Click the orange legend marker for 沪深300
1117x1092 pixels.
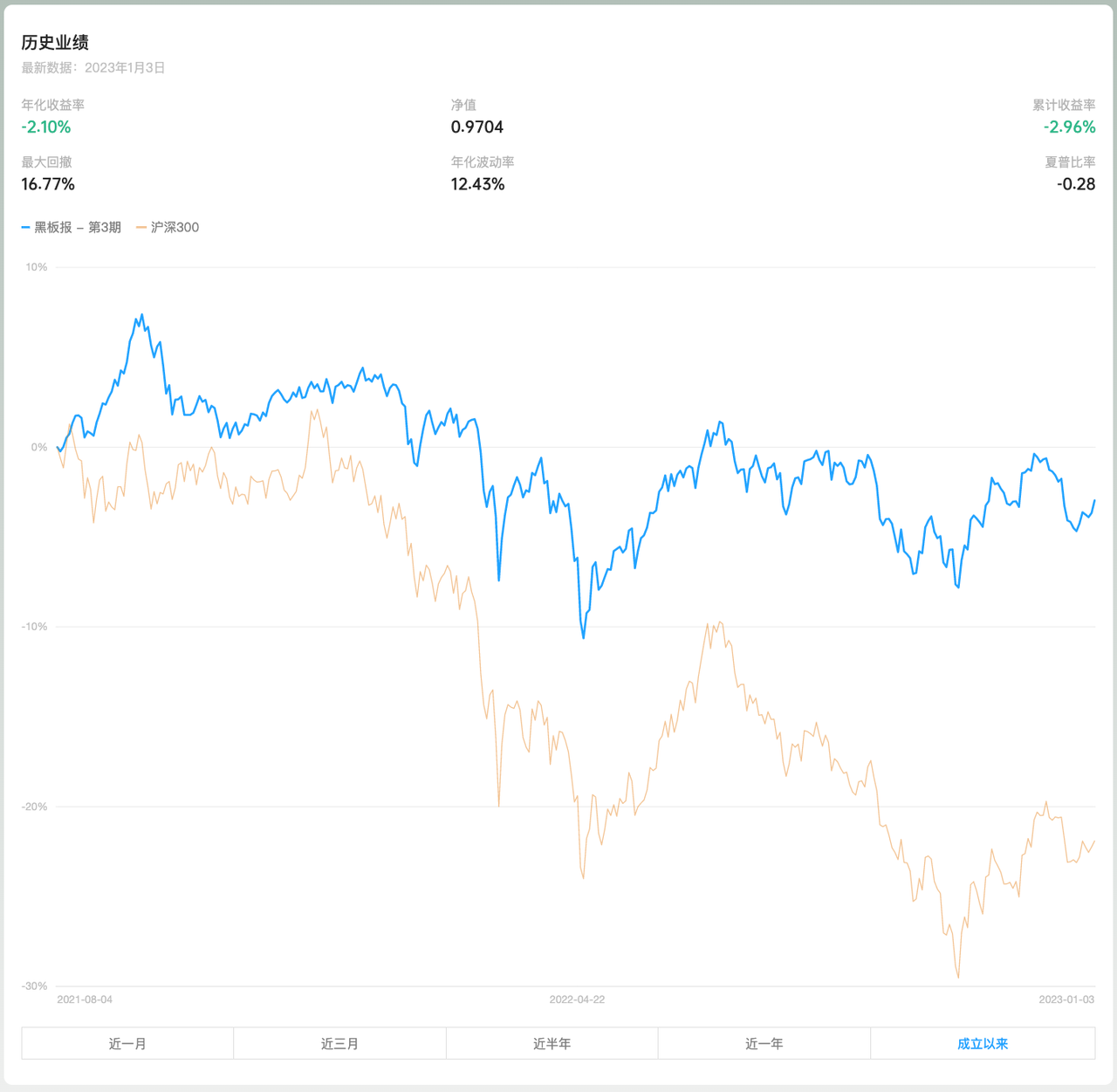[x=141, y=227]
